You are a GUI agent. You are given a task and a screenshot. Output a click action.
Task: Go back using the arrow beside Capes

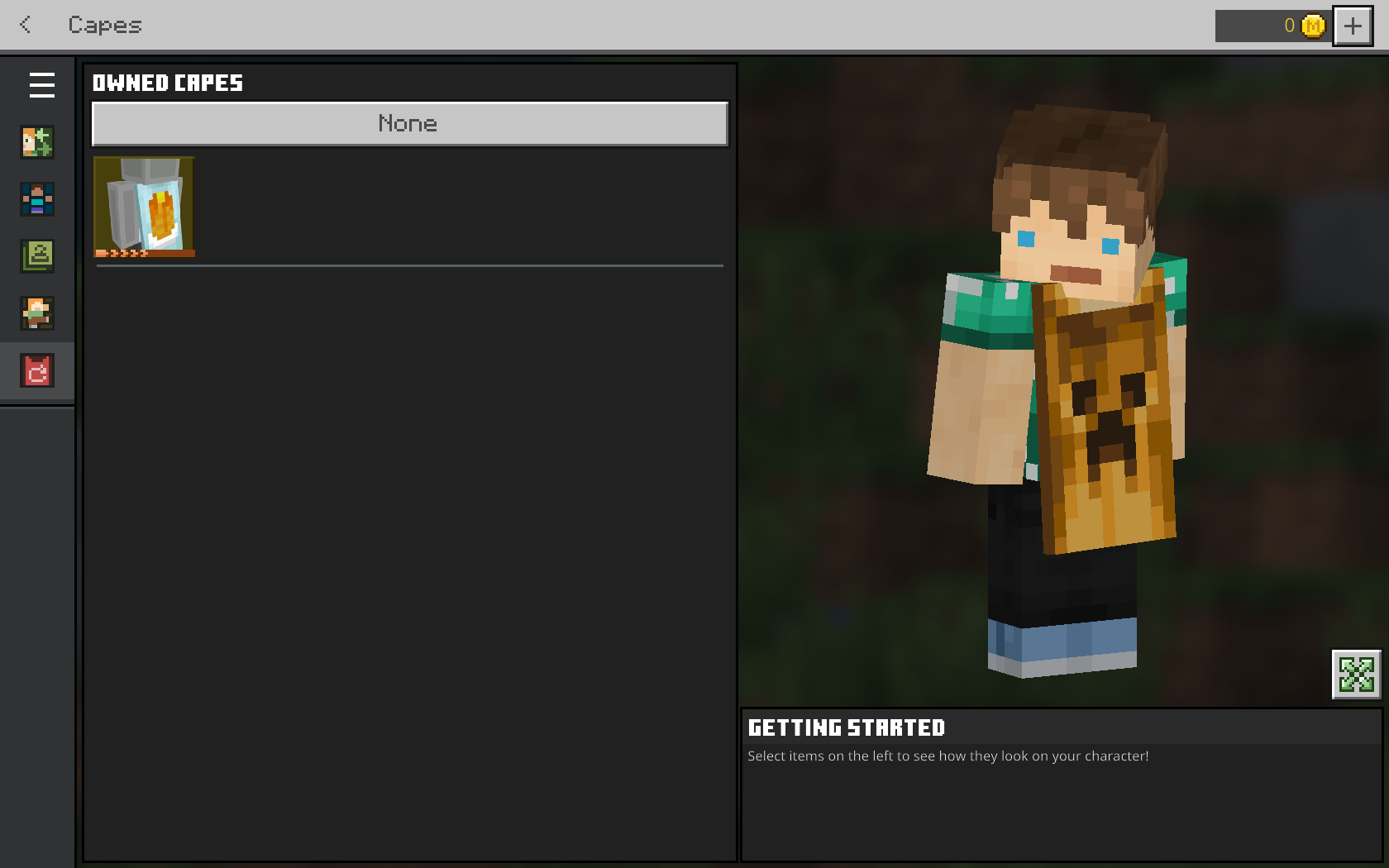[26, 25]
